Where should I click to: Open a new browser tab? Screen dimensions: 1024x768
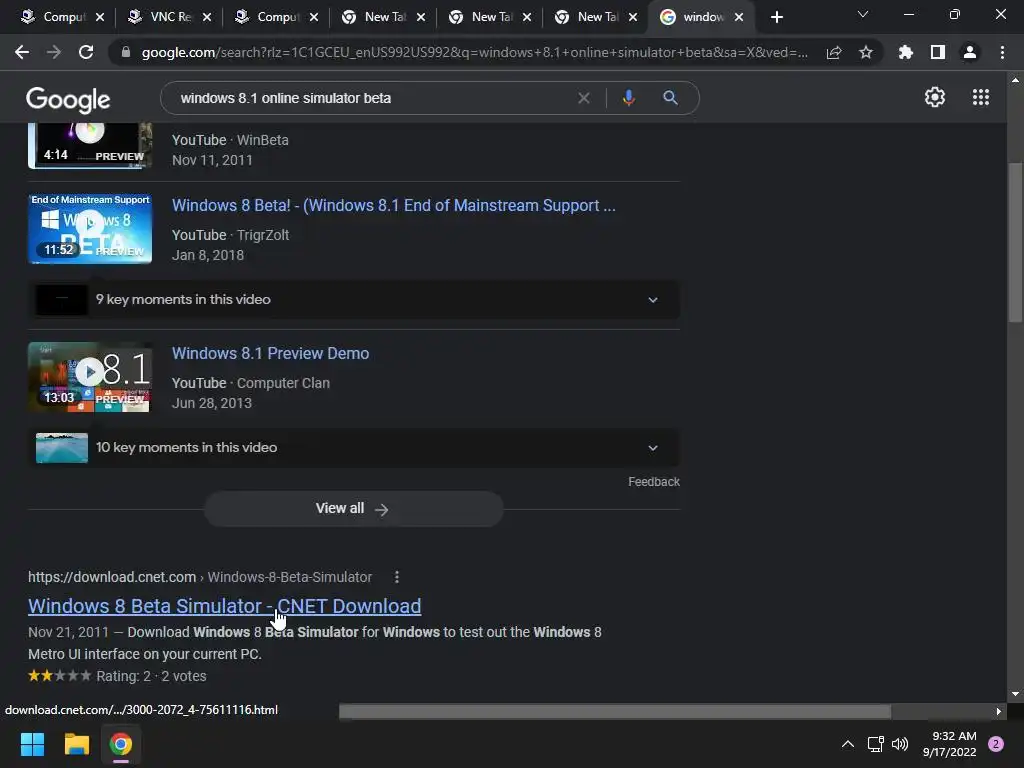click(x=776, y=17)
